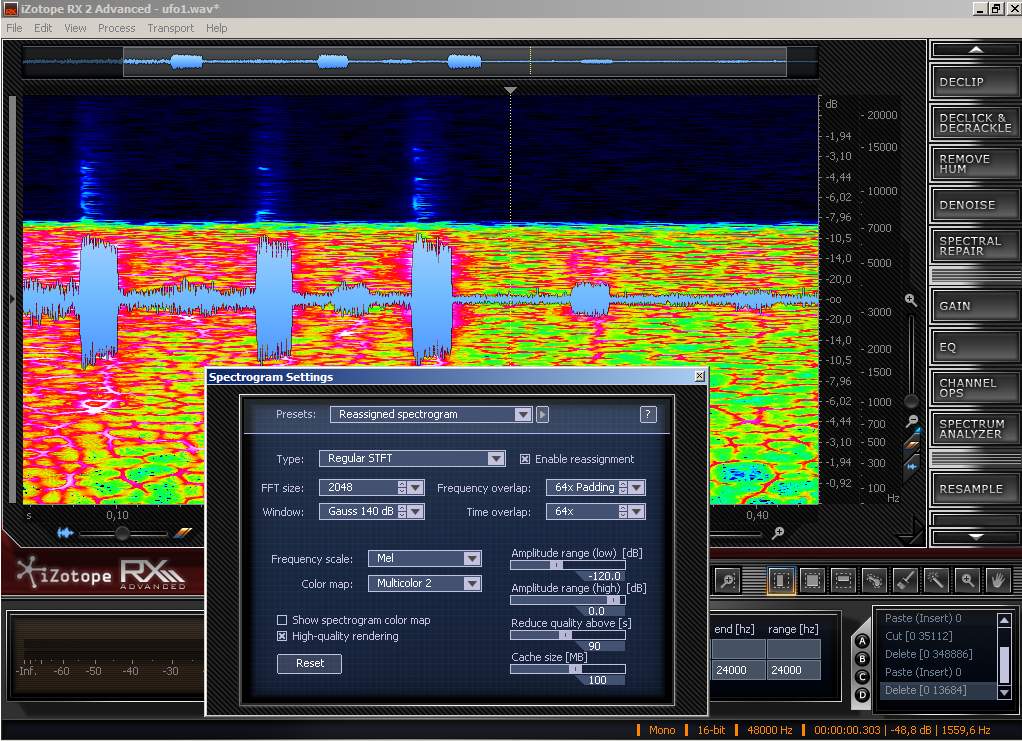
Task: Open the Edit menu
Action: click(43, 28)
